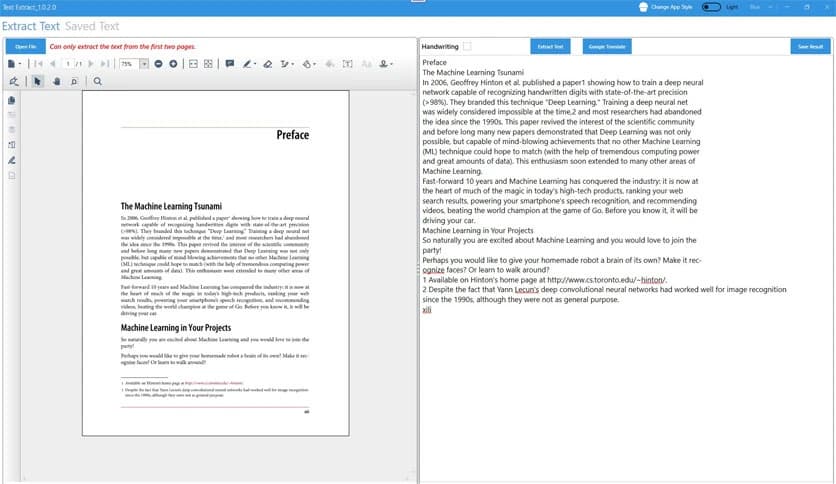
Task: Fit whole page view icon
Action: point(208,64)
